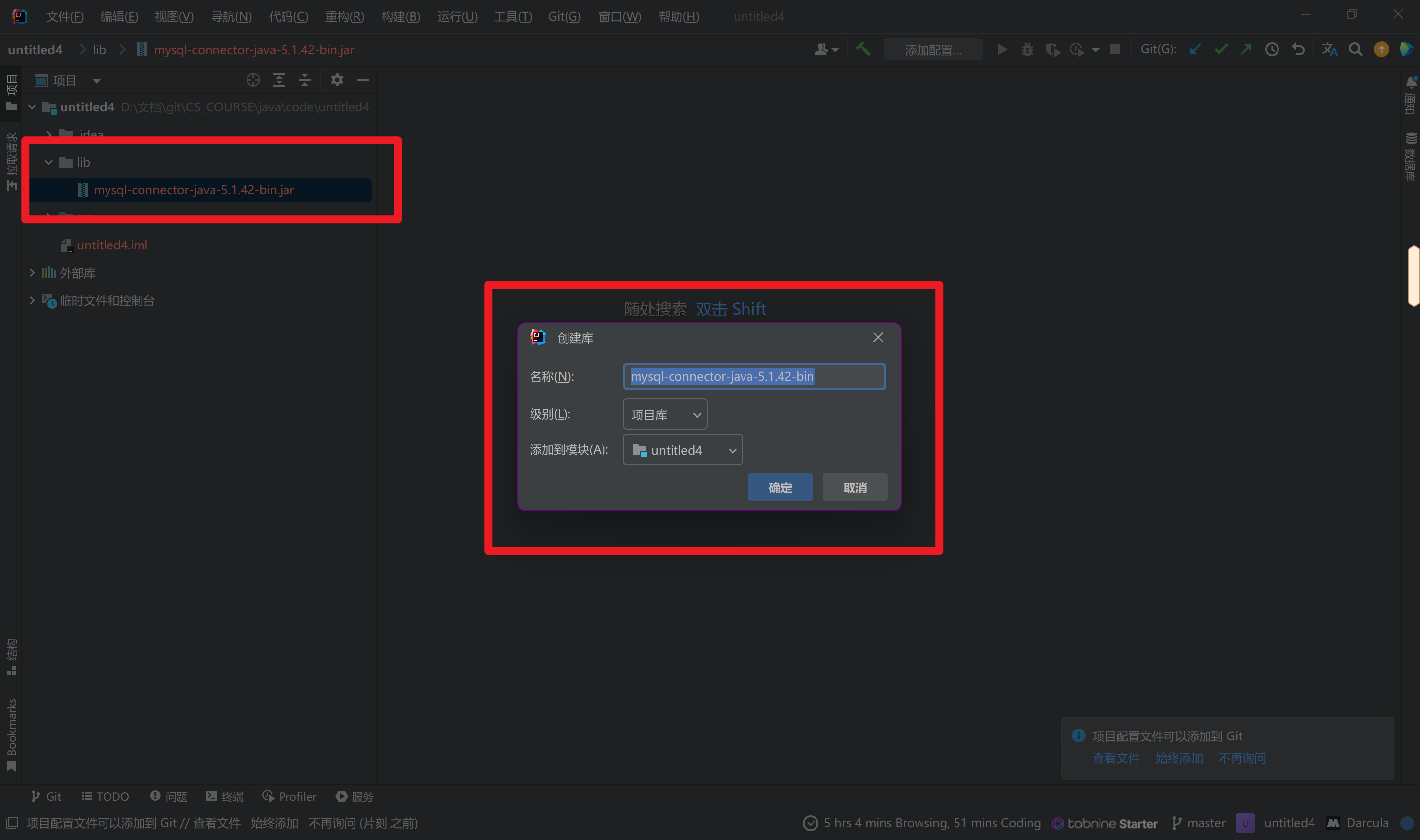Click the Git push arrow icon
Image resolution: width=1420 pixels, height=840 pixels.
tap(1246, 49)
